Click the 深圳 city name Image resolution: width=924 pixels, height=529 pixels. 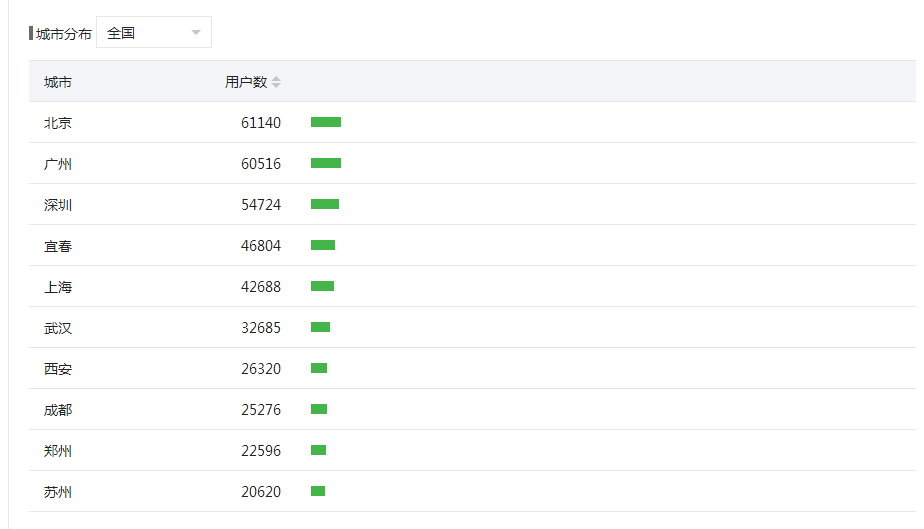pos(58,205)
